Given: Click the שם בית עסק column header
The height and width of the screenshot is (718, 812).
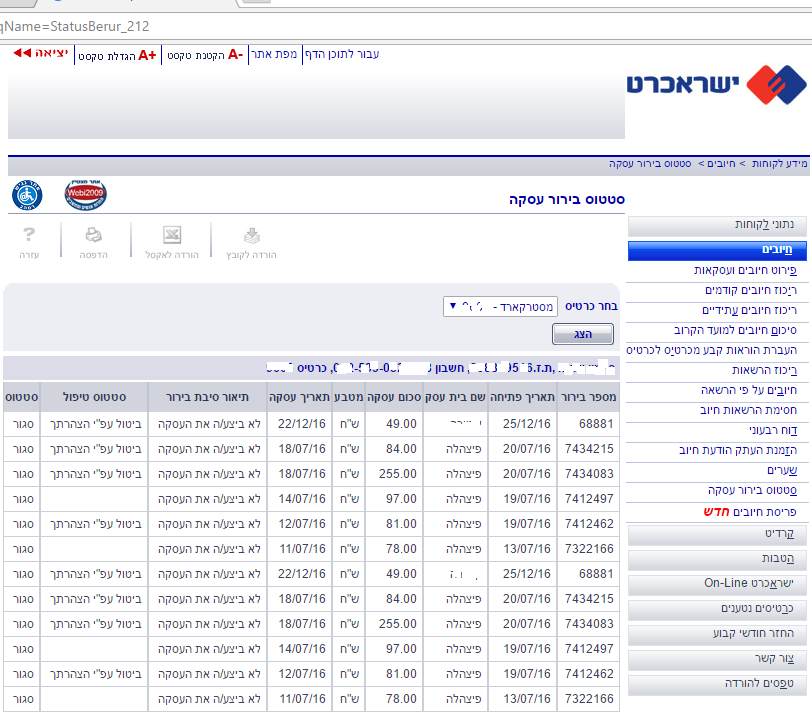Looking at the screenshot, I should 456,397.
